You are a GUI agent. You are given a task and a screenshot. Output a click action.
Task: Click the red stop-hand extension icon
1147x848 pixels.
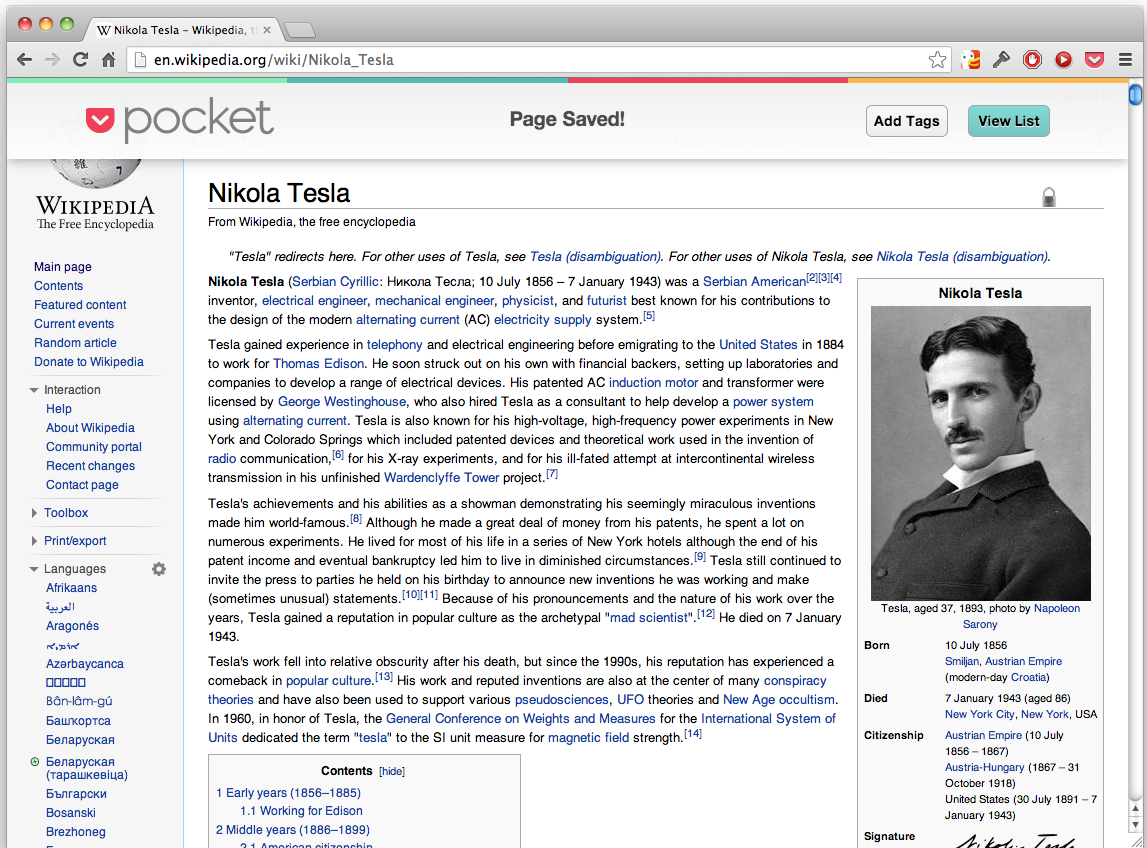[1032, 60]
